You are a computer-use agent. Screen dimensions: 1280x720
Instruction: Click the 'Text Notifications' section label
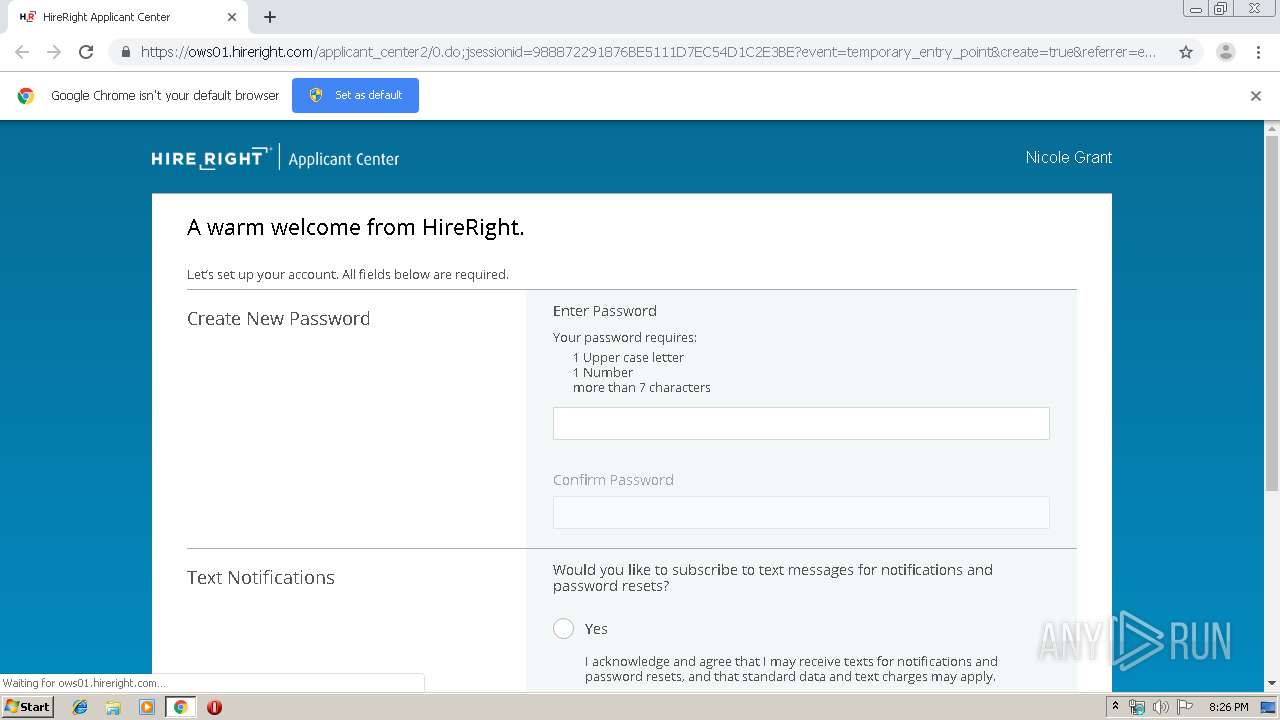coord(261,577)
